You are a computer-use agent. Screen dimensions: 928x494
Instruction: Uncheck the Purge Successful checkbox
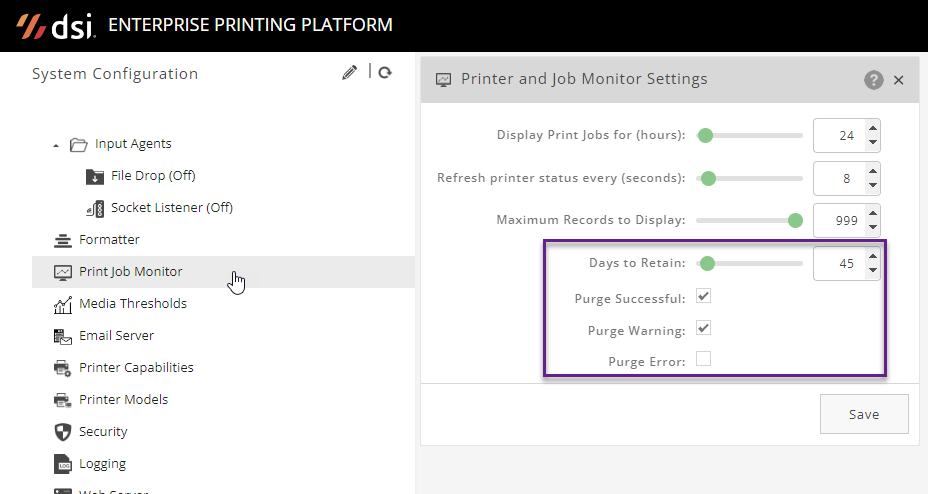[704, 297]
